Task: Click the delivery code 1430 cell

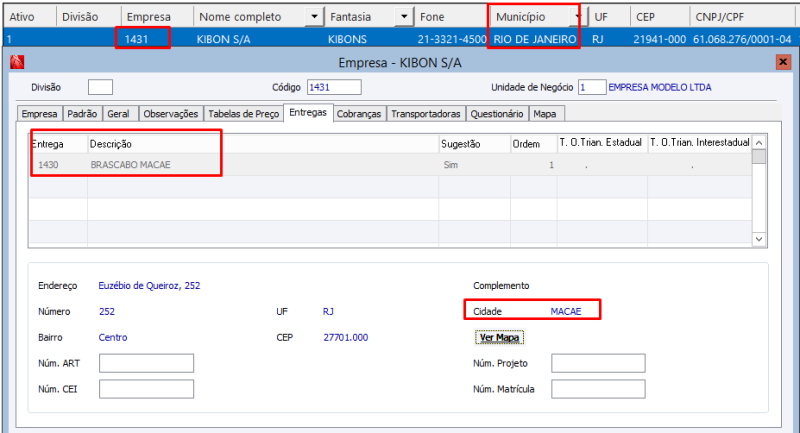Action: click(48, 165)
